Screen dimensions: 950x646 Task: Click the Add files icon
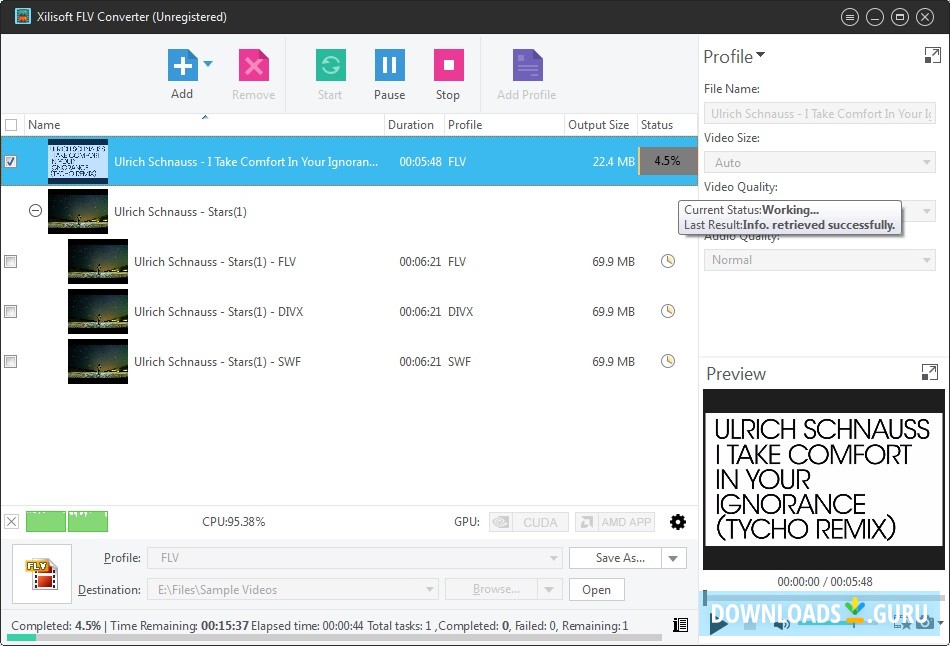coord(181,66)
